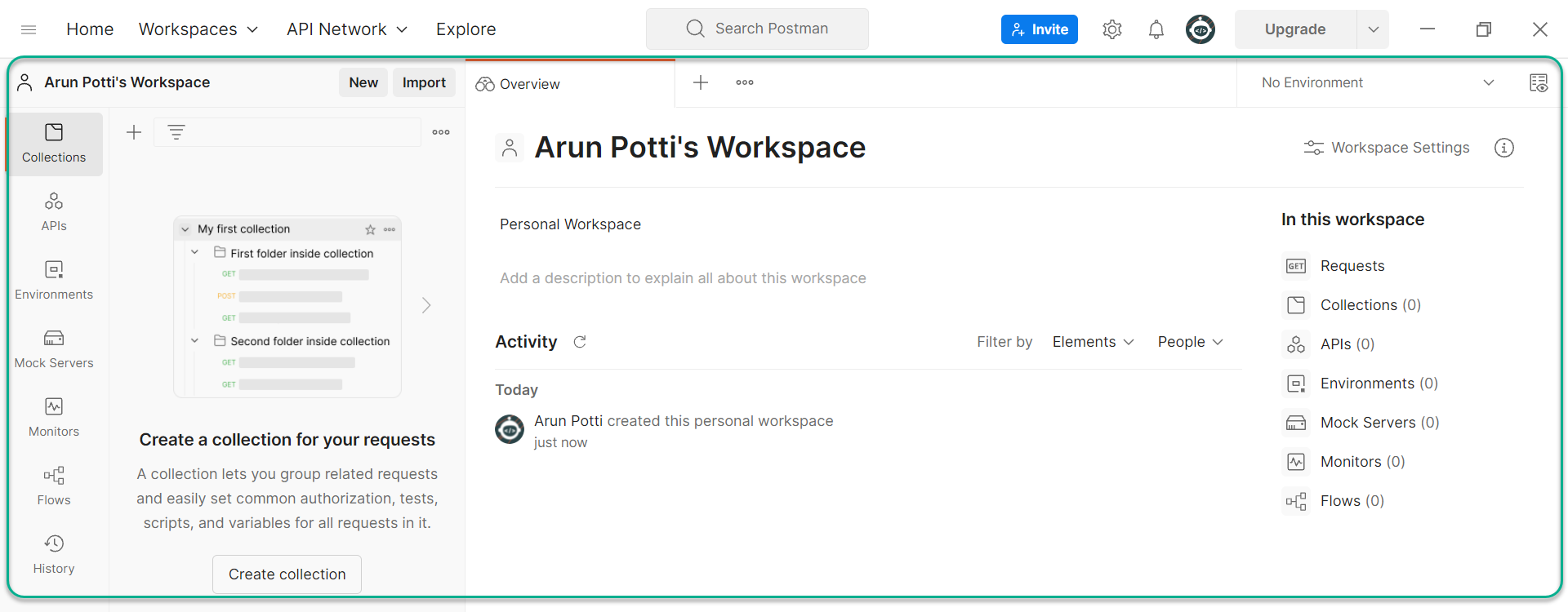The height and width of the screenshot is (612, 1568).
Task: Open the Upgrade dropdown arrow
Action: point(1373,29)
